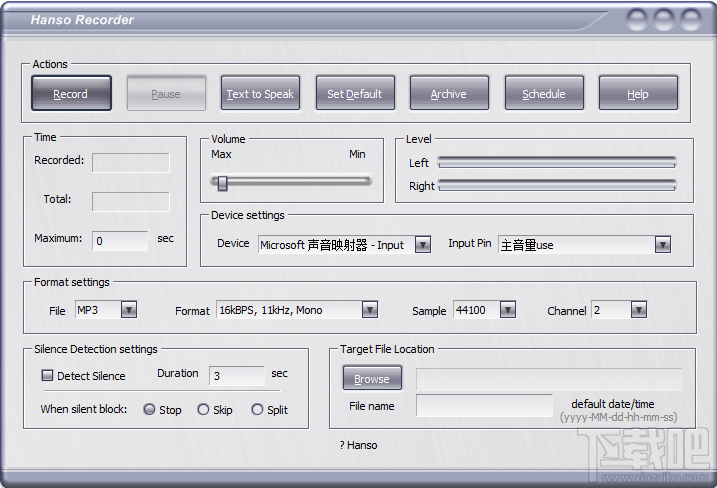Open the File type MP3 dropdown
This screenshot has width=717, height=488.
point(129,310)
